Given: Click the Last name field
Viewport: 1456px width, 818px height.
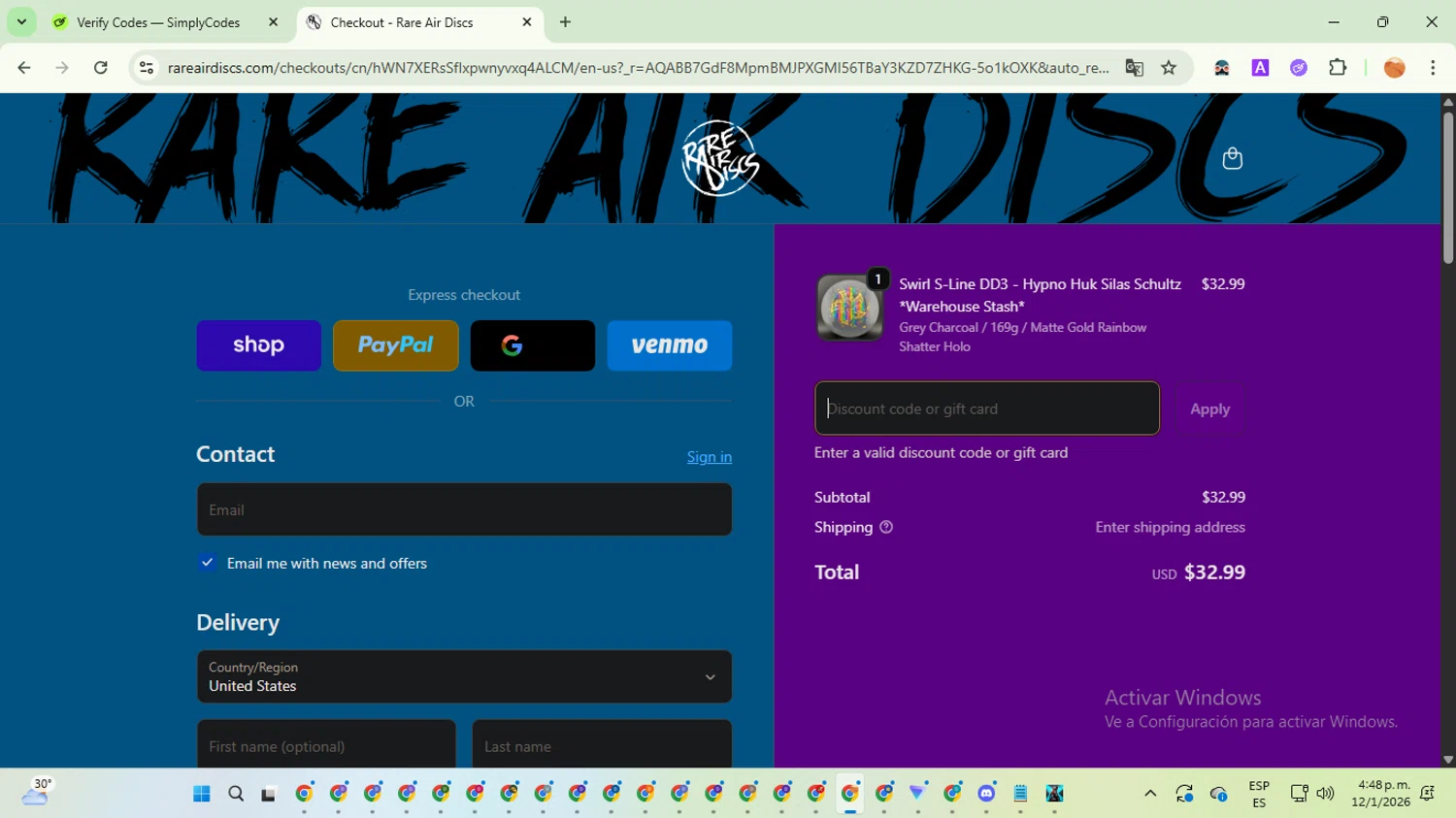Looking at the screenshot, I should coord(602,744).
